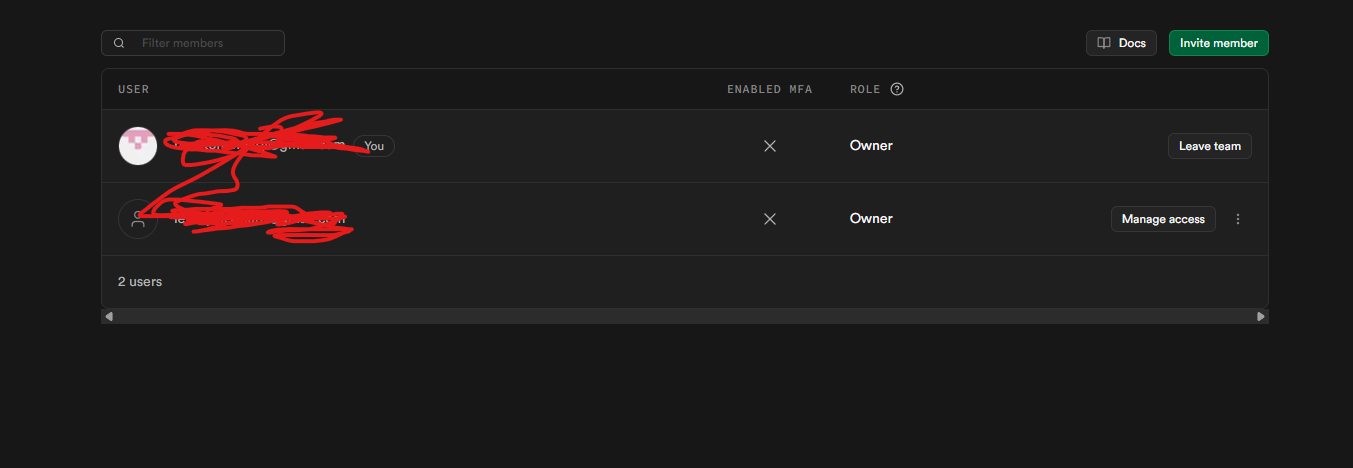The height and width of the screenshot is (468, 1353).
Task: Click the pink avatar of the first user
Action: pyautogui.click(x=138, y=146)
